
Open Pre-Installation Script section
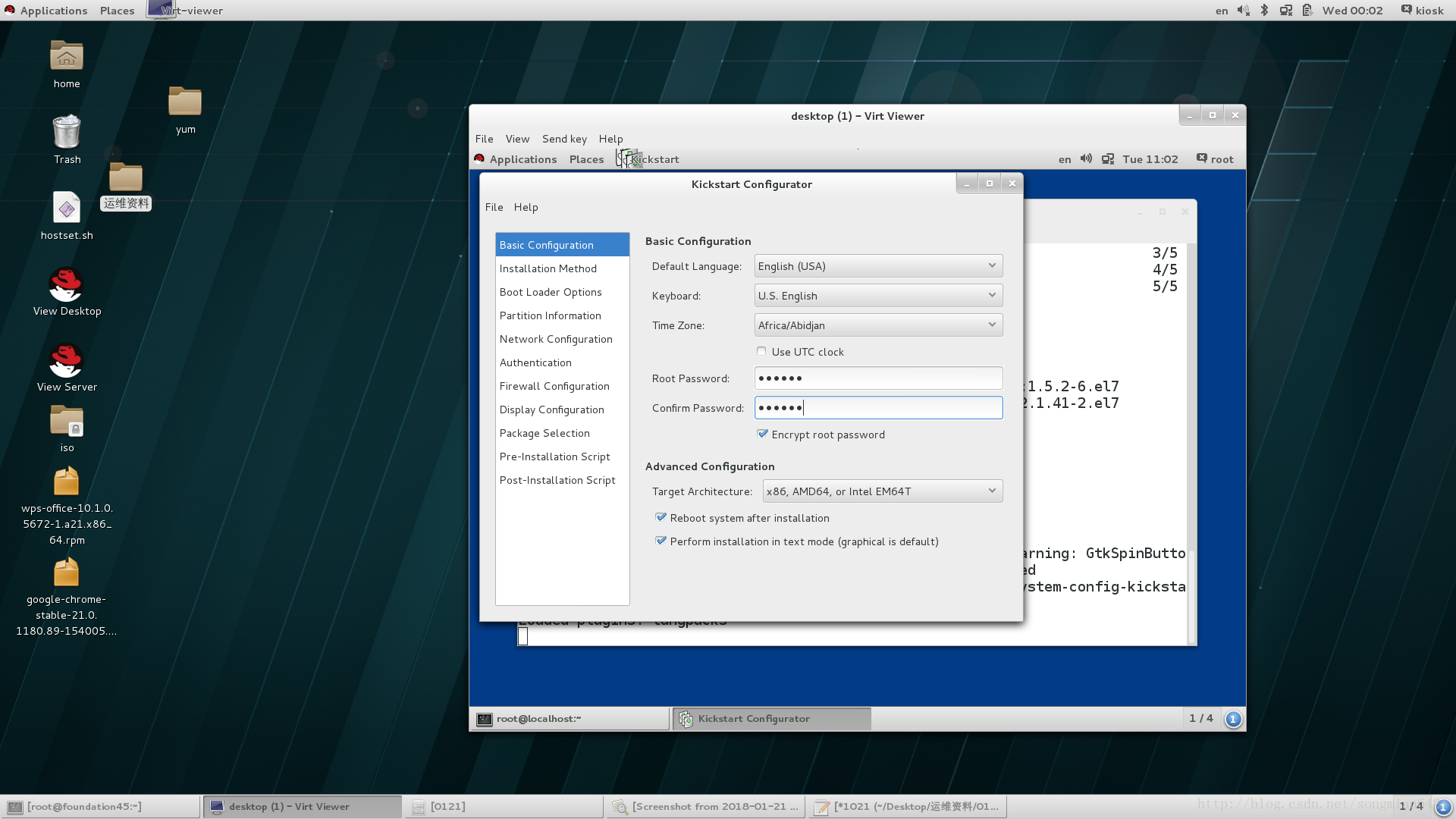pos(554,455)
